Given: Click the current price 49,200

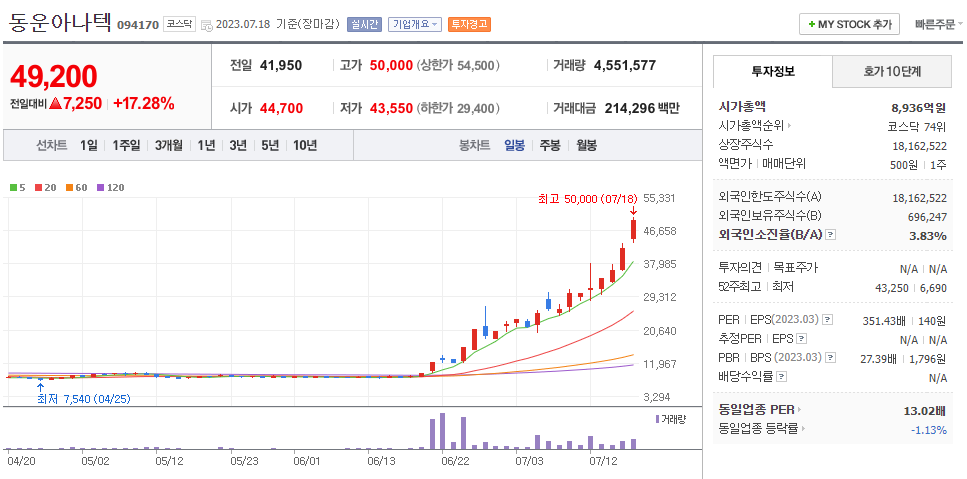Looking at the screenshot, I should coord(54,76).
